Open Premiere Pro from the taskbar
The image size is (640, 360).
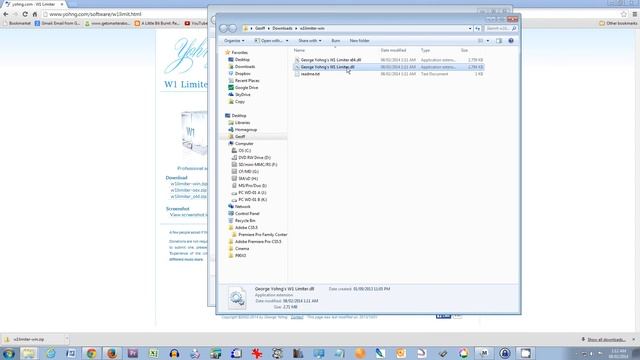point(133,353)
